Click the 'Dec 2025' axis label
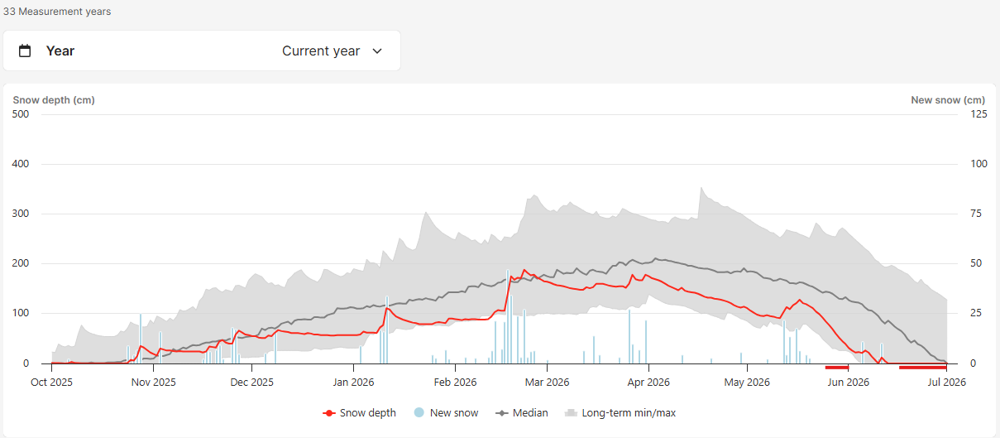1000x438 pixels. pyautogui.click(x=252, y=383)
